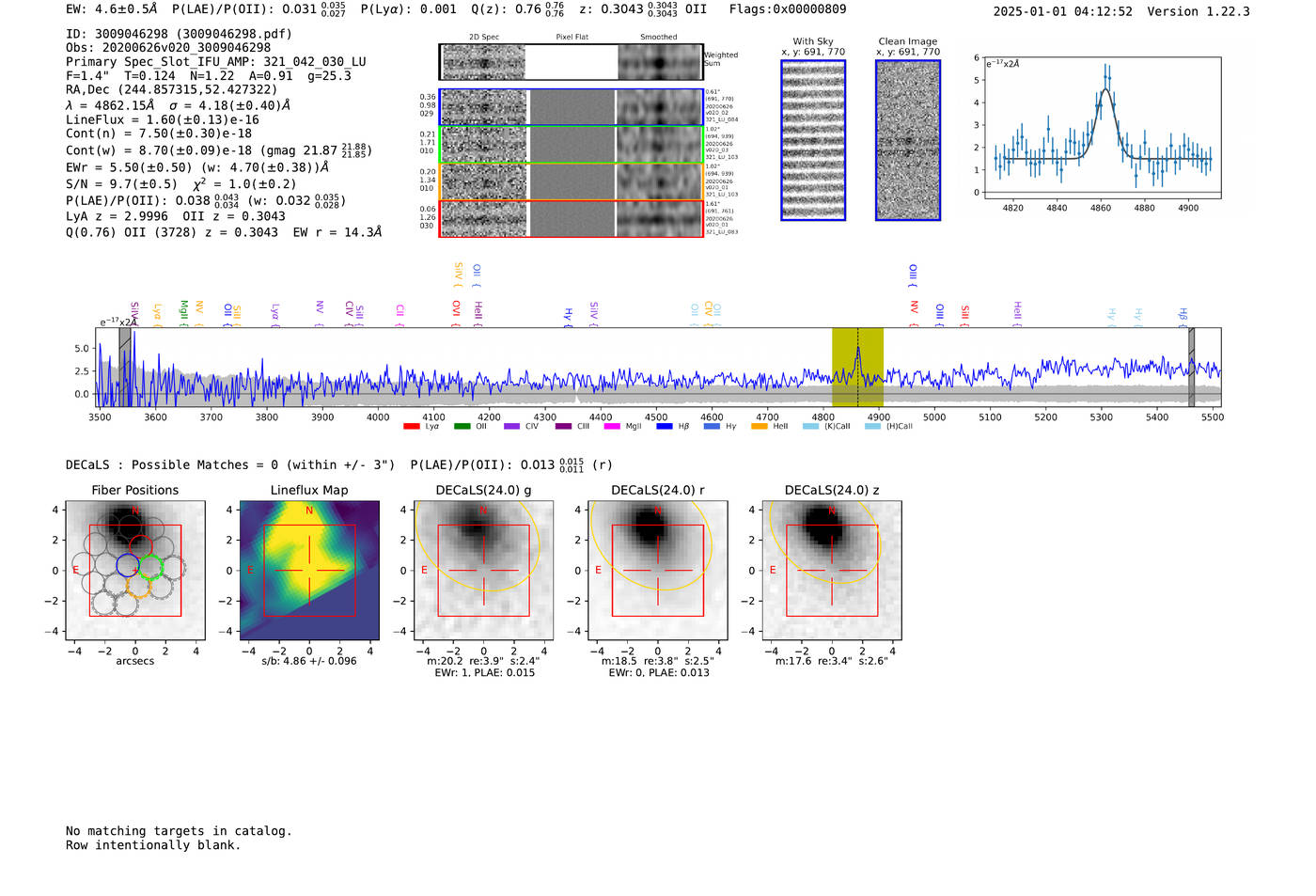The height and width of the screenshot is (896, 1316).
Task: Click the orange dashed fiber circle
Action: tap(137, 588)
